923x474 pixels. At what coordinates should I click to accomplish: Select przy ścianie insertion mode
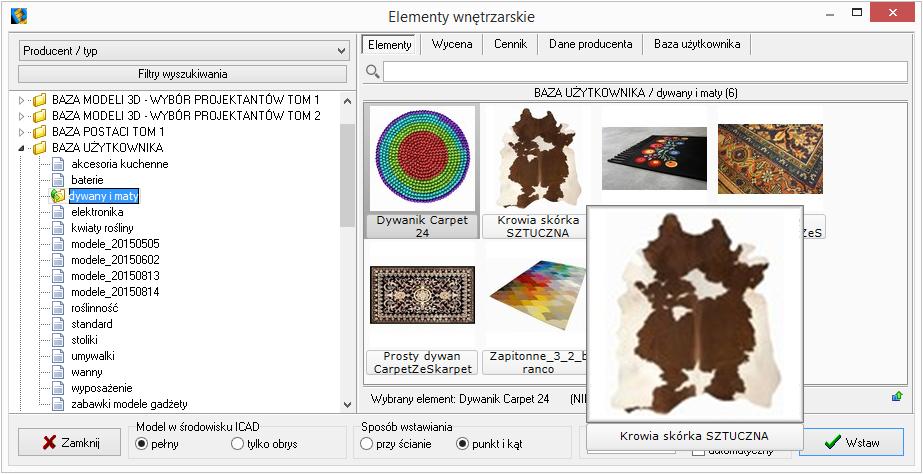click(x=367, y=443)
